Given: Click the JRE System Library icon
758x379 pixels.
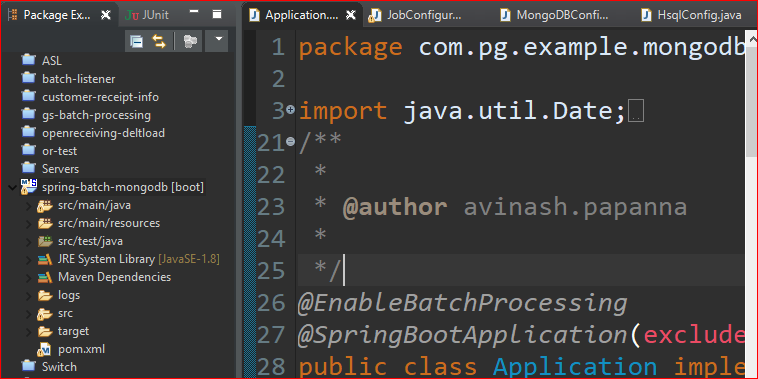Looking at the screenshot, I should pyautogui.click(x=45, y=260).
